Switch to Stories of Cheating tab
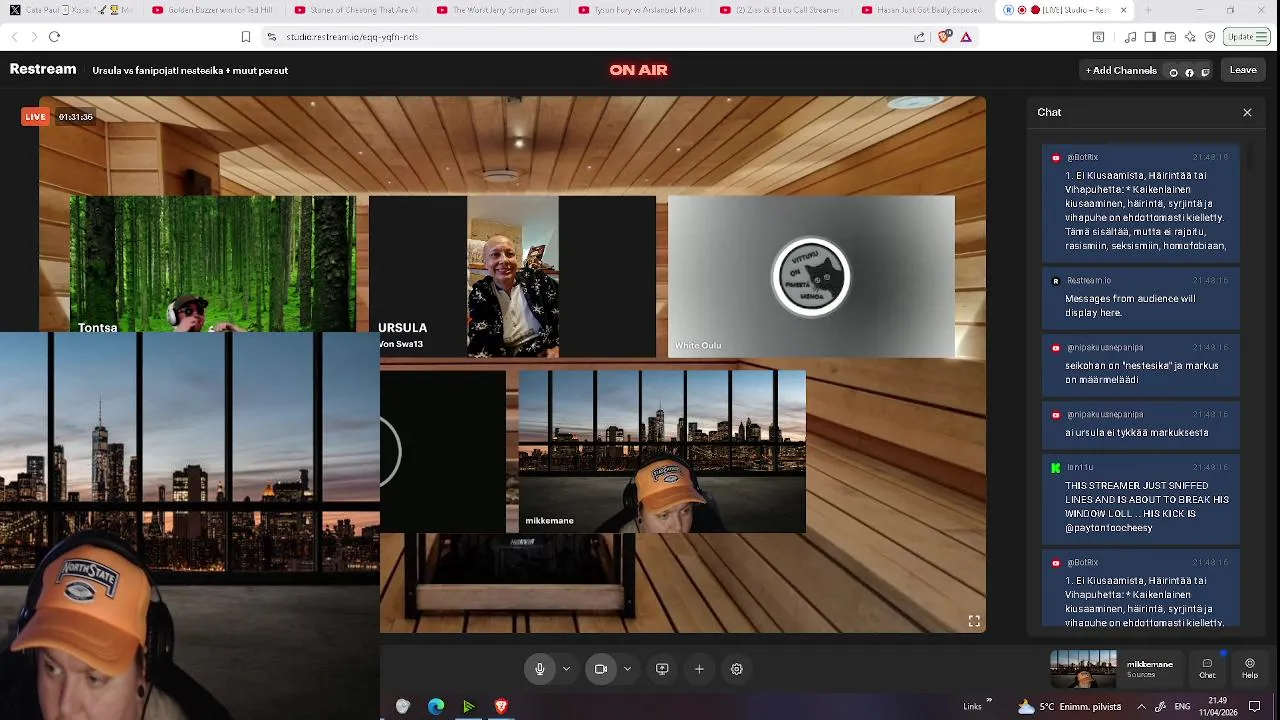The width and height of the screenshot is (1280, 720). 357,10
